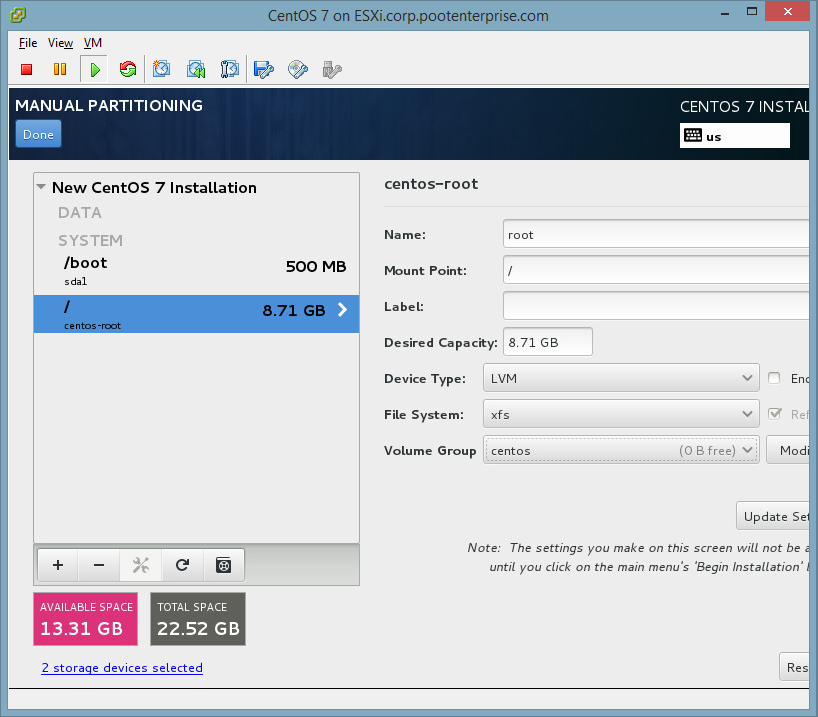Click the reload storage configuration icon
The image size is (818, 717).
point(182,565)
